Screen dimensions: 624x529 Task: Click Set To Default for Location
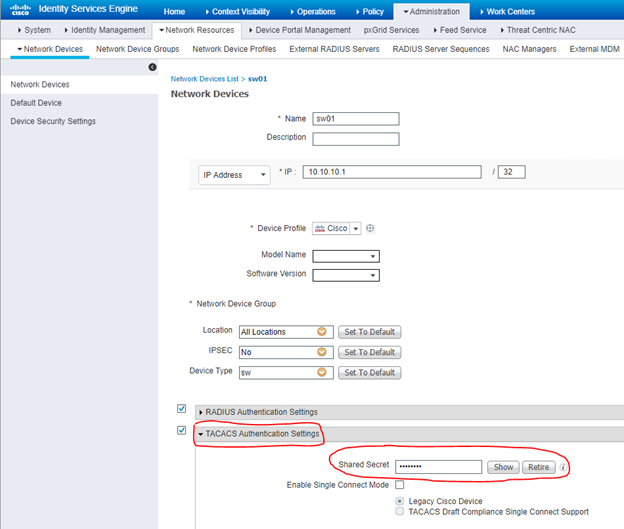369,332
